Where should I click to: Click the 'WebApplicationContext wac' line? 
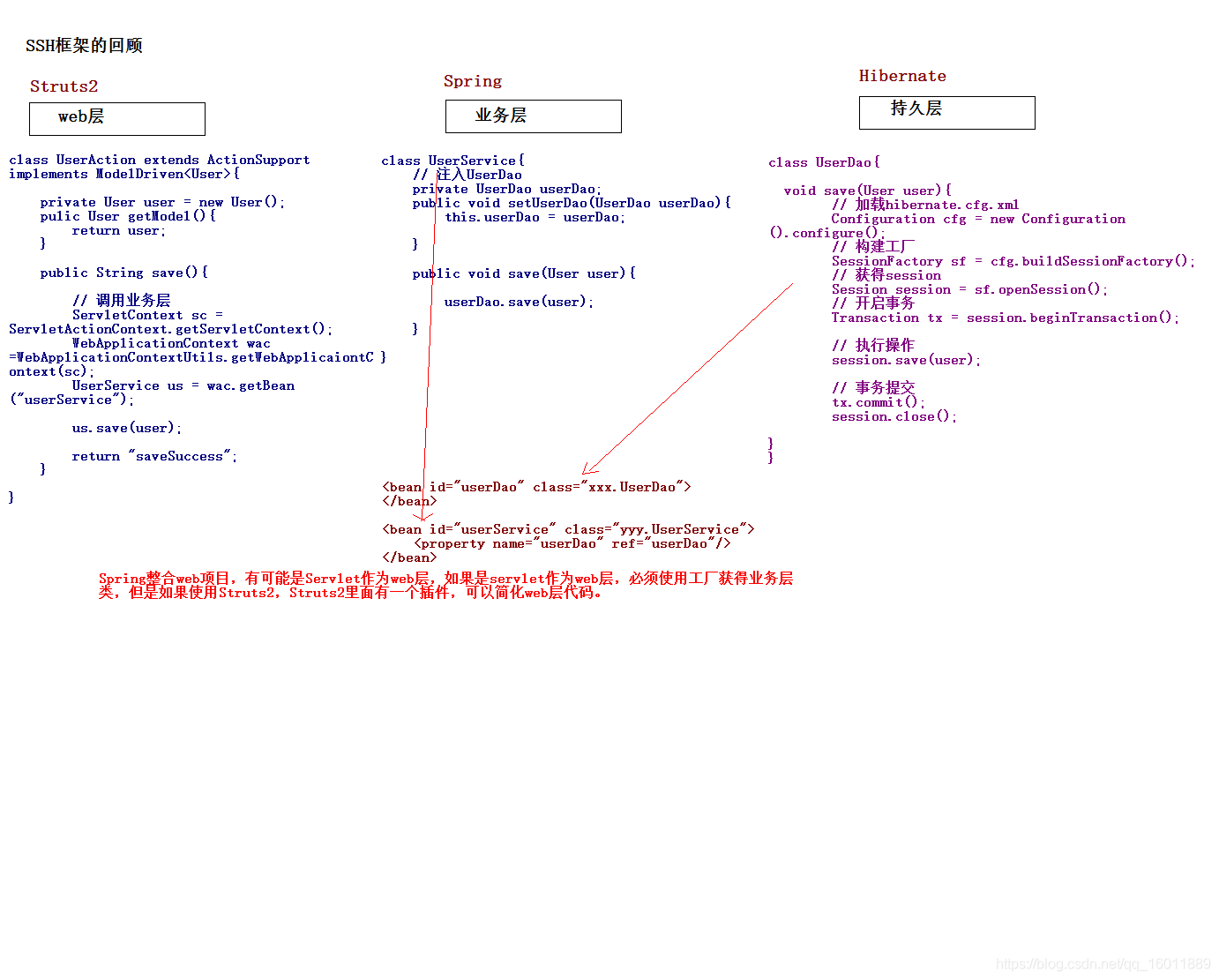(171, 343)
